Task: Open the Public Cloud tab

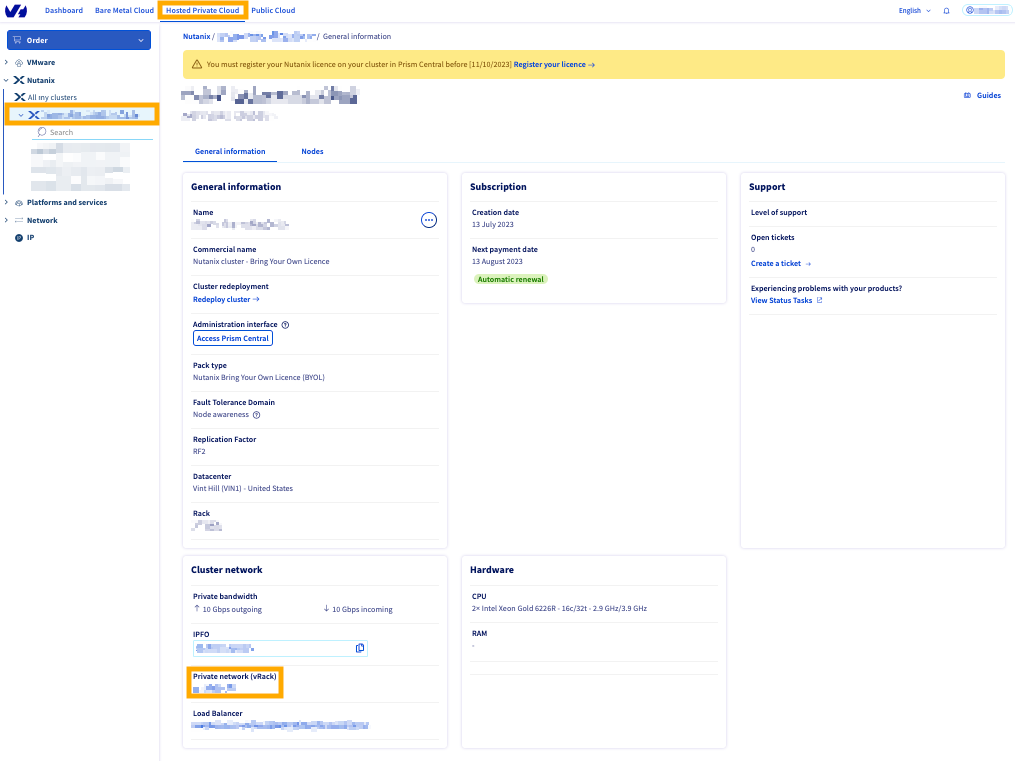Action: (x=273, y=10)
